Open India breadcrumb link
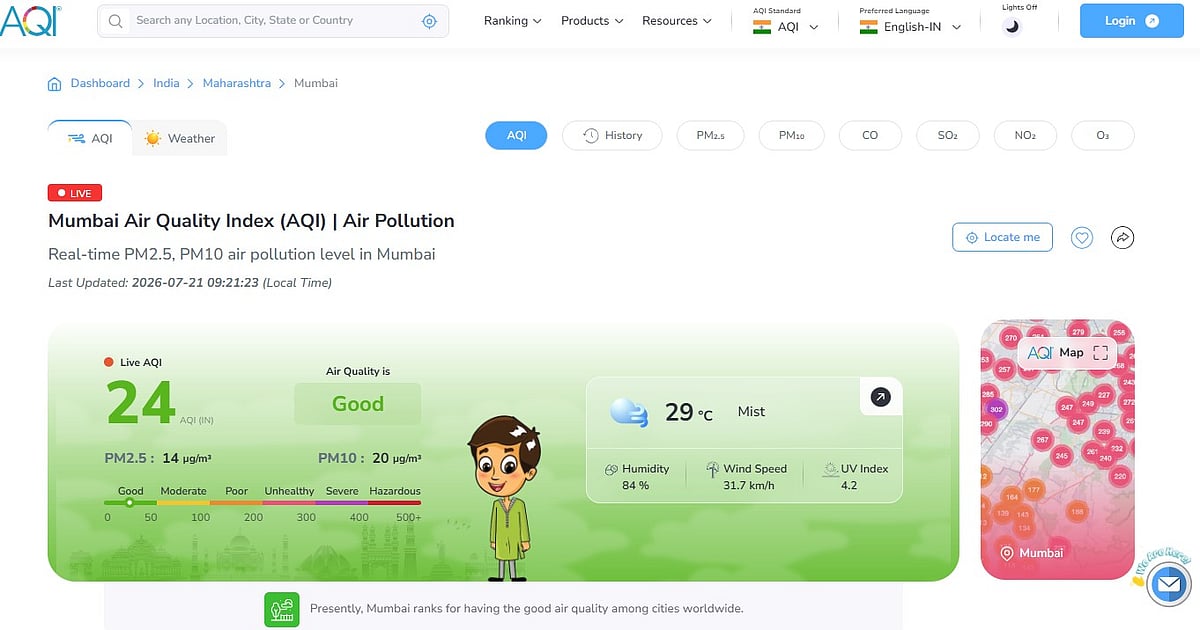Image resolution: width=1200 pixels, height=630 pixels. (x=166, y=83)
